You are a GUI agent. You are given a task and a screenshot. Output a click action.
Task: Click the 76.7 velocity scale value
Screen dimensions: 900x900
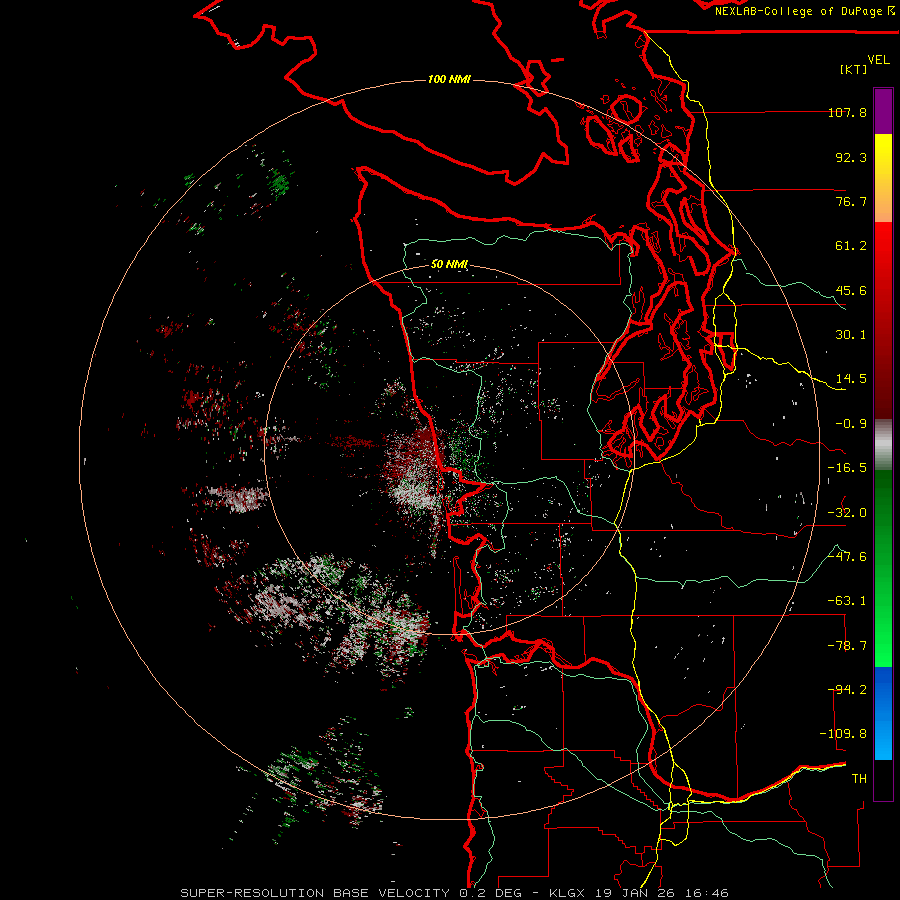coord(851,201)
